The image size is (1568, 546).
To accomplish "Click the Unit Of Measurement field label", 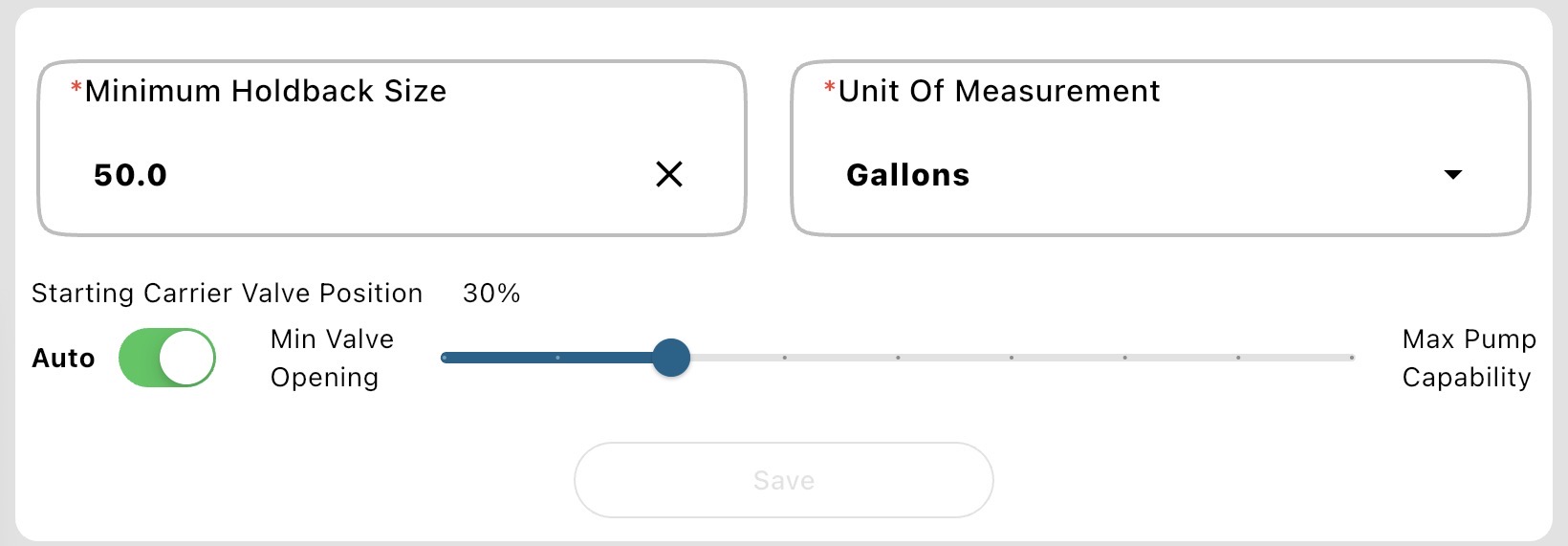I will (x=998, y=91).
